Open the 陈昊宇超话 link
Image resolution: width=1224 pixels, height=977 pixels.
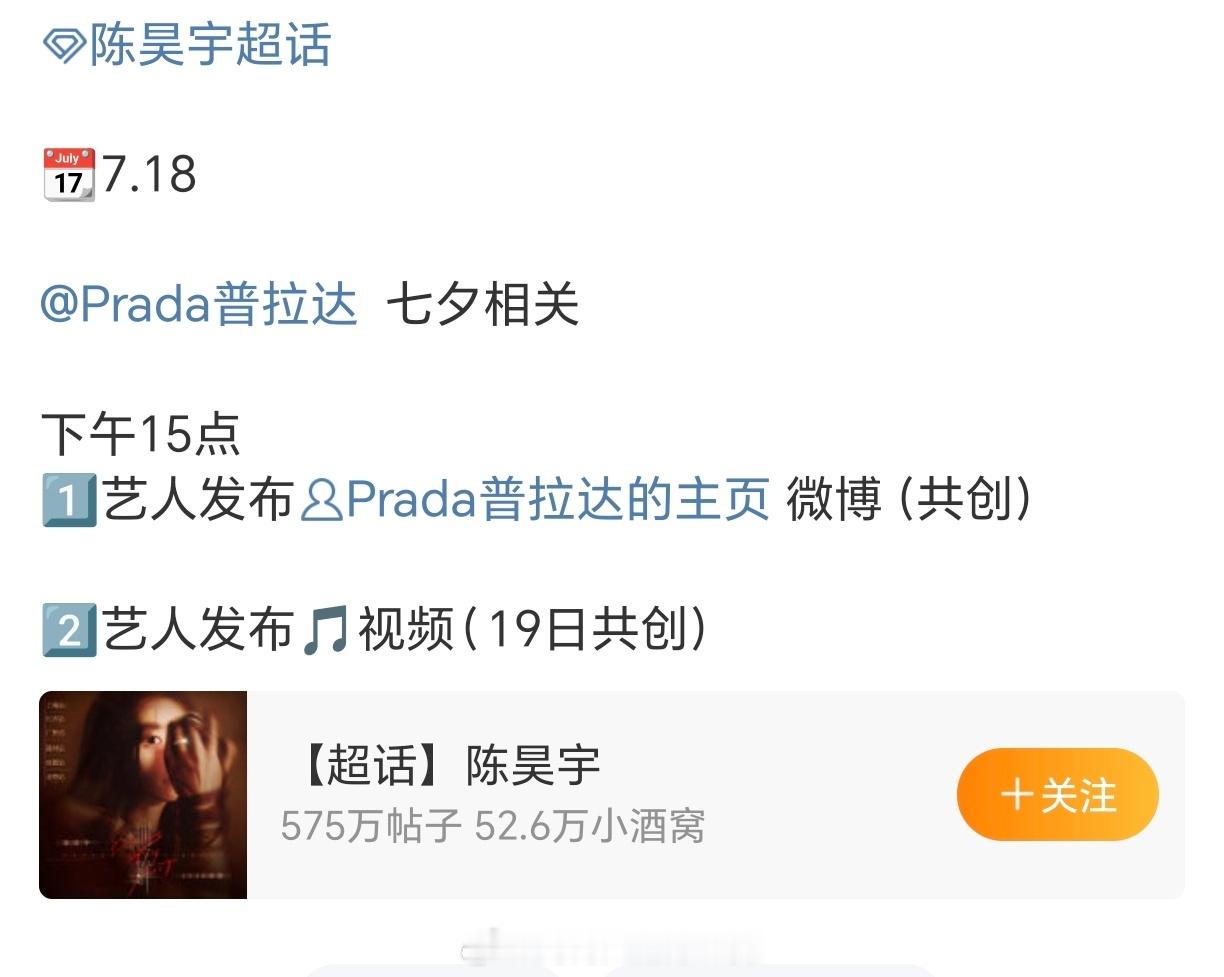210,46
